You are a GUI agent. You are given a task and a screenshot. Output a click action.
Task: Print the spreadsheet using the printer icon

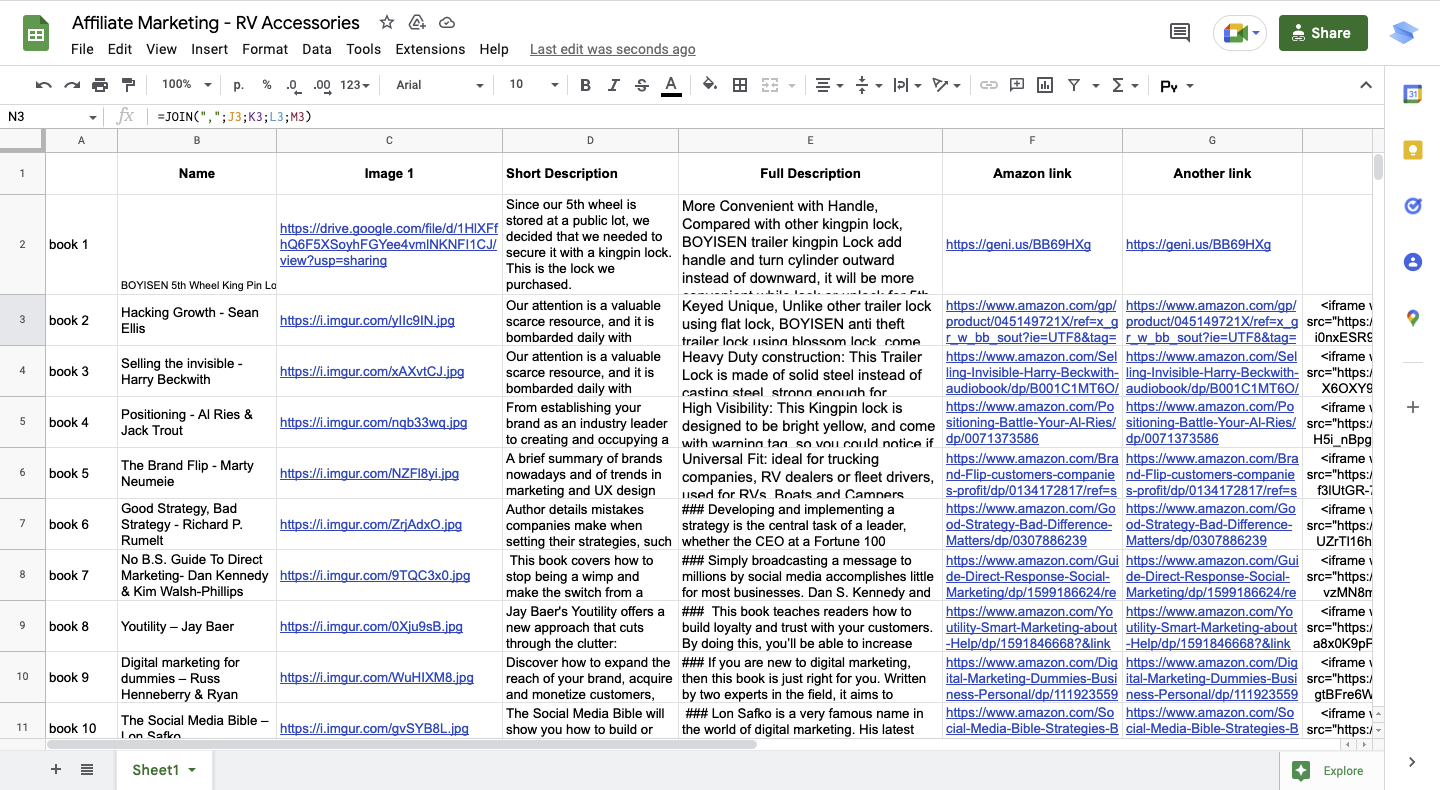[100, 85]
